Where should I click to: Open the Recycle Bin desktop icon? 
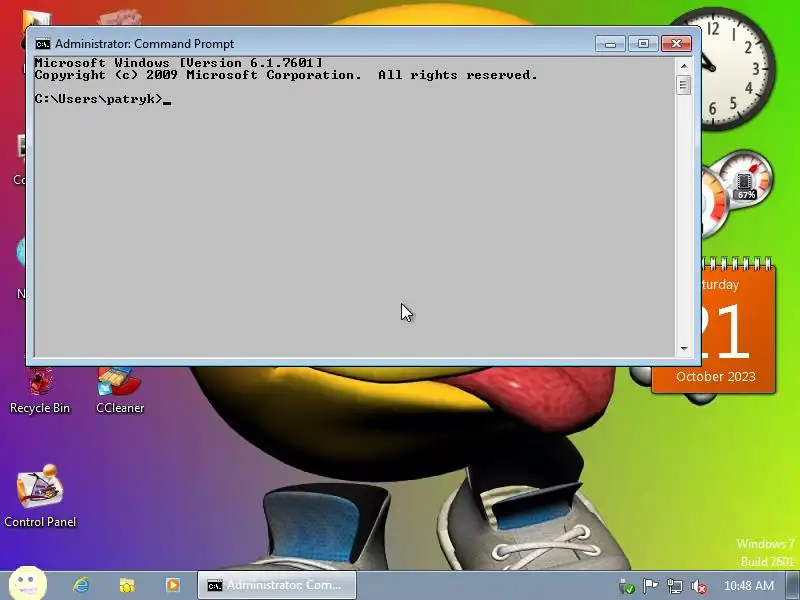click(40, 391)
